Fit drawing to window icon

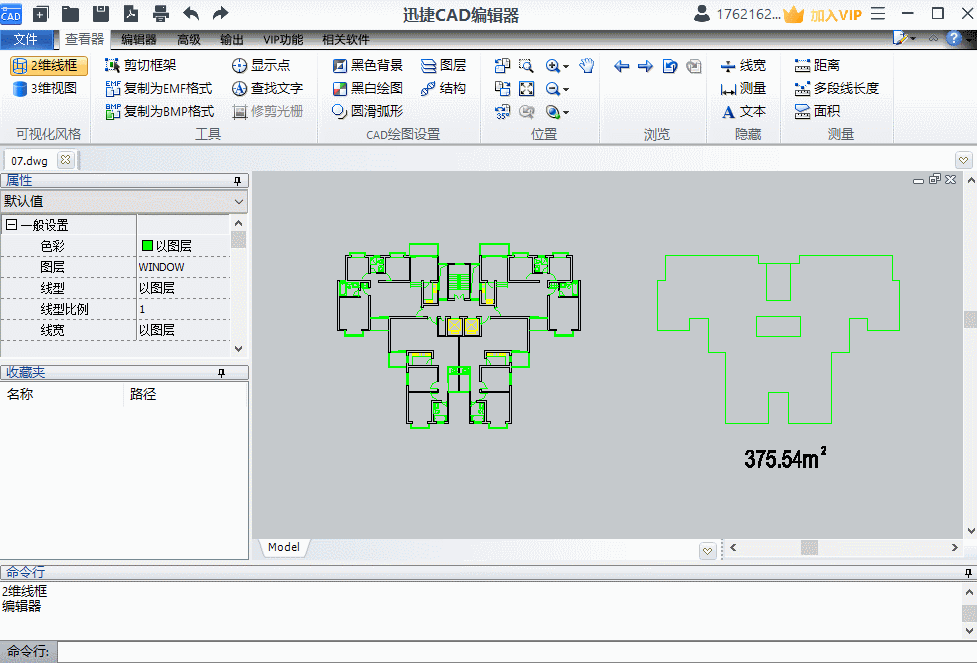pos(527,88)
